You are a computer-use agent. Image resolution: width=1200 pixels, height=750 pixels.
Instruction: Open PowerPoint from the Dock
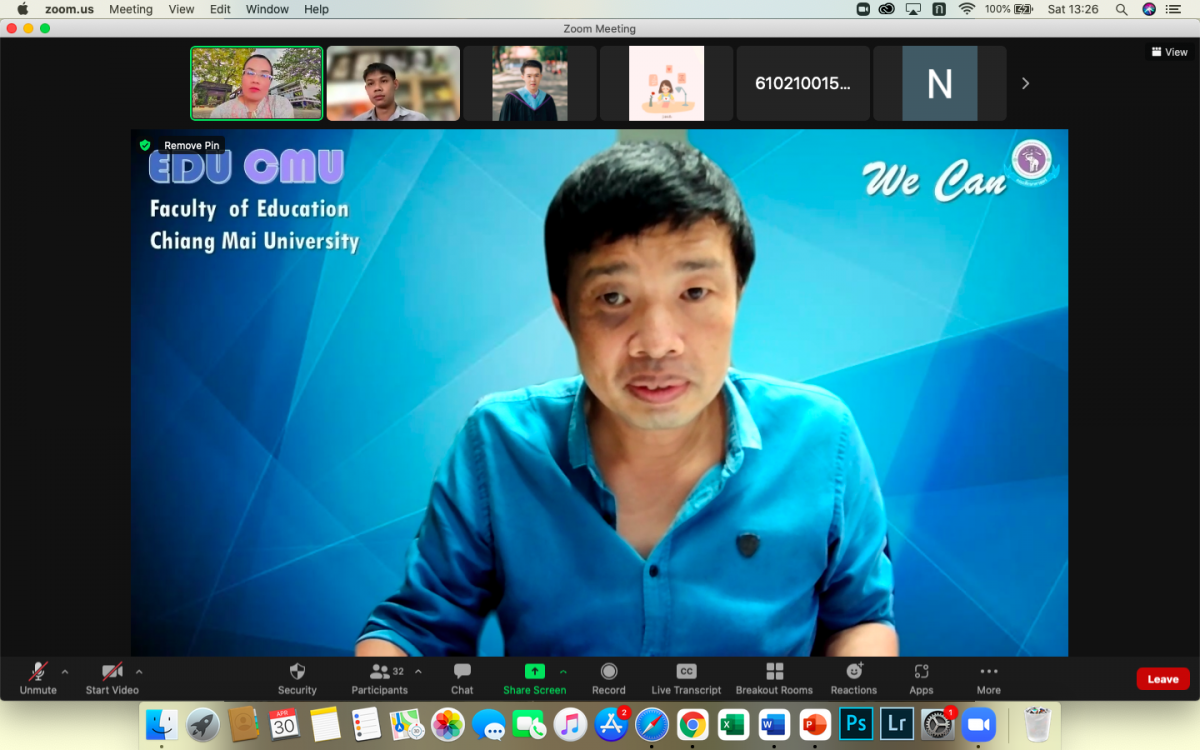(x=816, y=723)
